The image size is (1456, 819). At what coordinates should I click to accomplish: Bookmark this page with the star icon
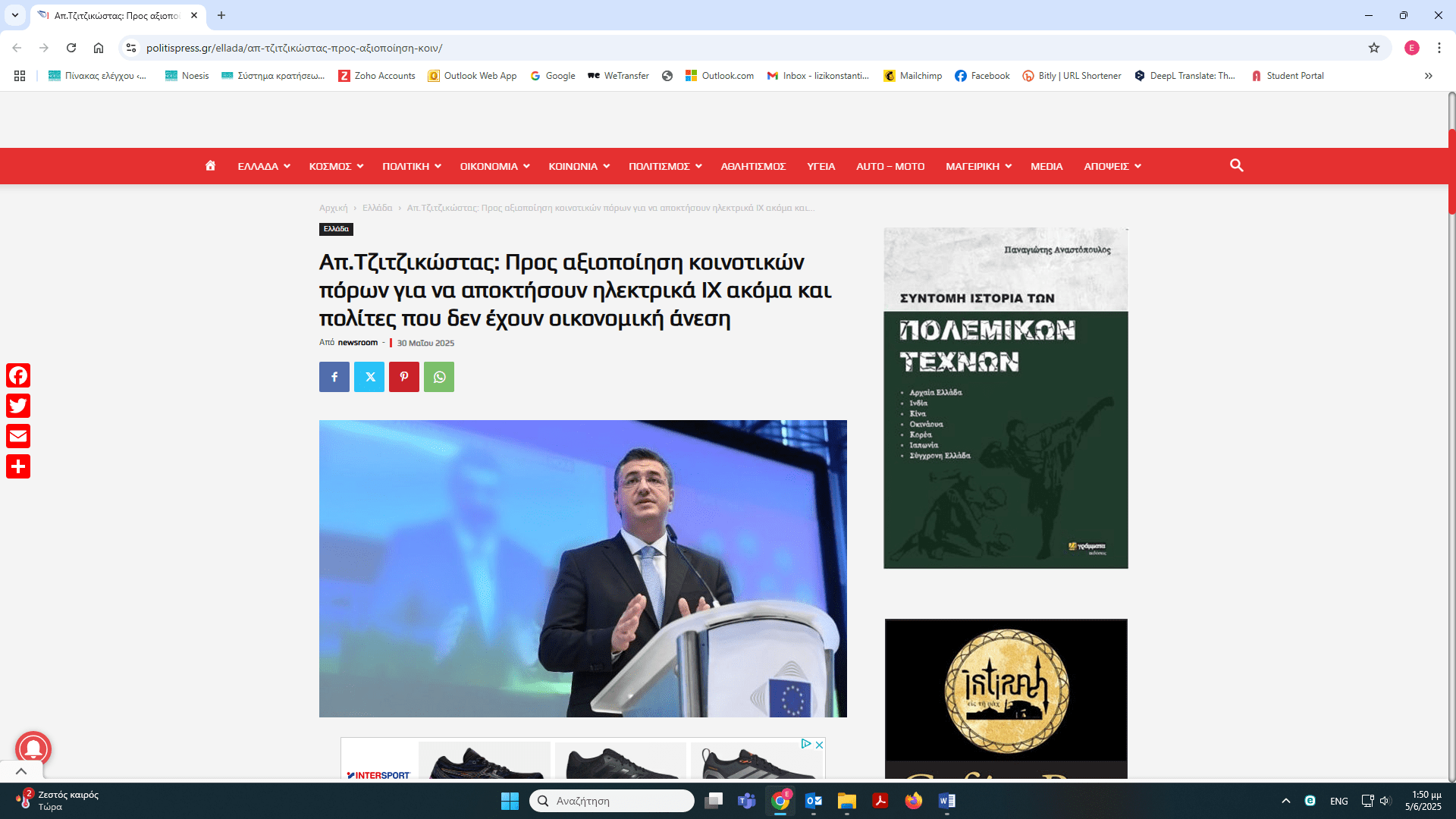click(1373, 48)
